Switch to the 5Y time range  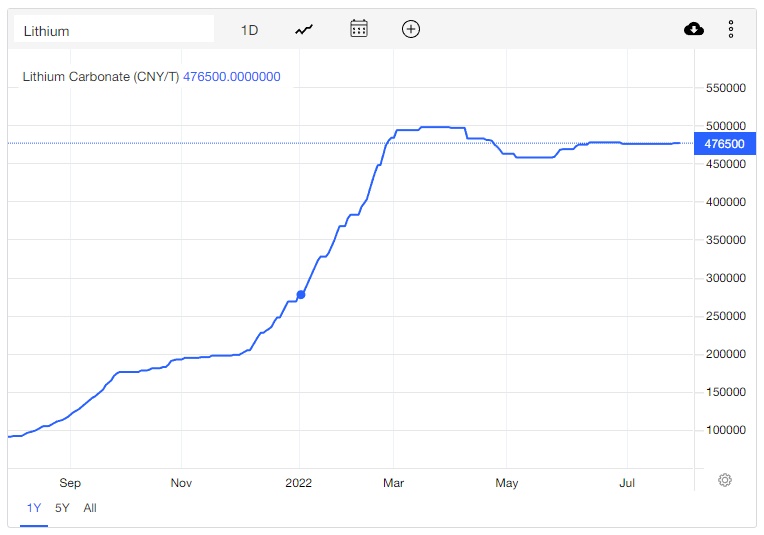62,508
